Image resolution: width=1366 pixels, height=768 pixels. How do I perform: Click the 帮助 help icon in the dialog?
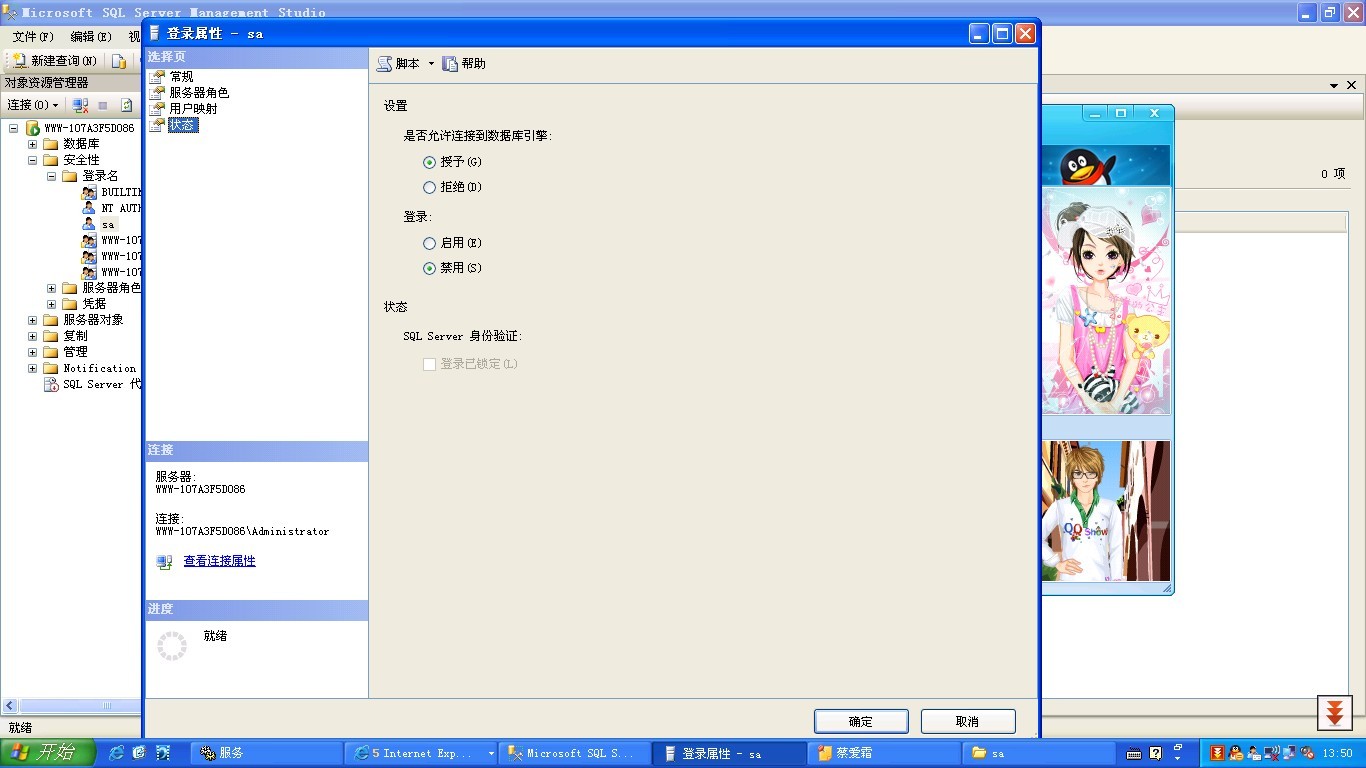[450, 64]
